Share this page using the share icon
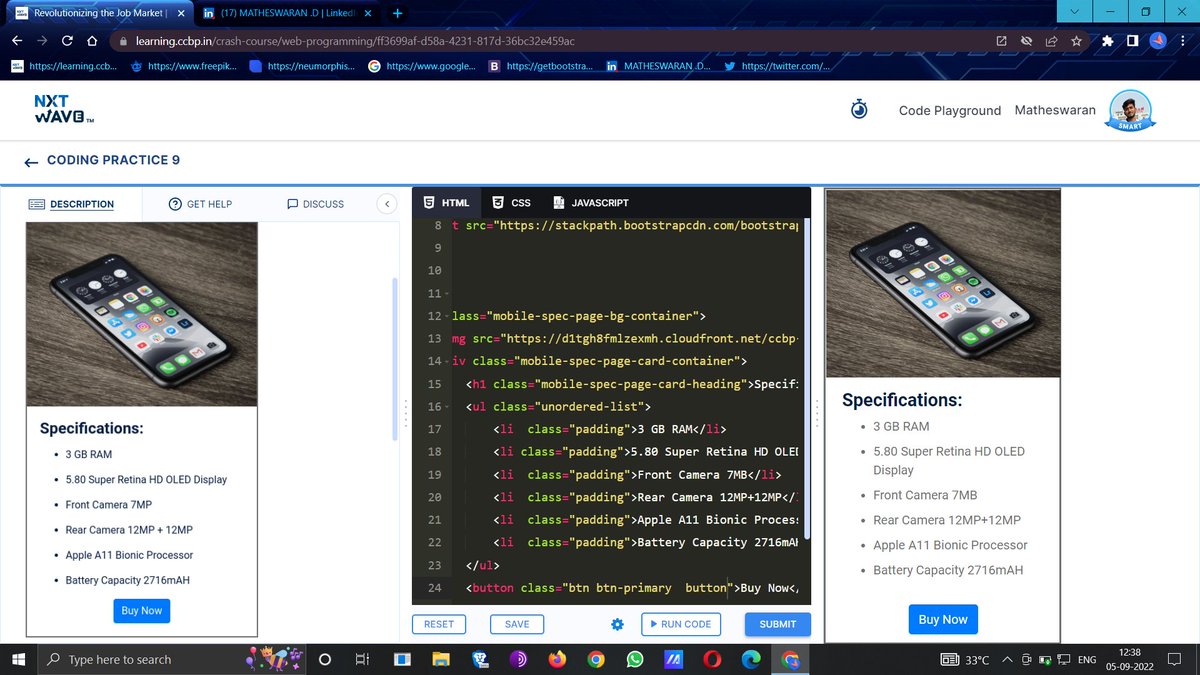This screenshot has width=1200, height=675. [x=1051, y=42]
